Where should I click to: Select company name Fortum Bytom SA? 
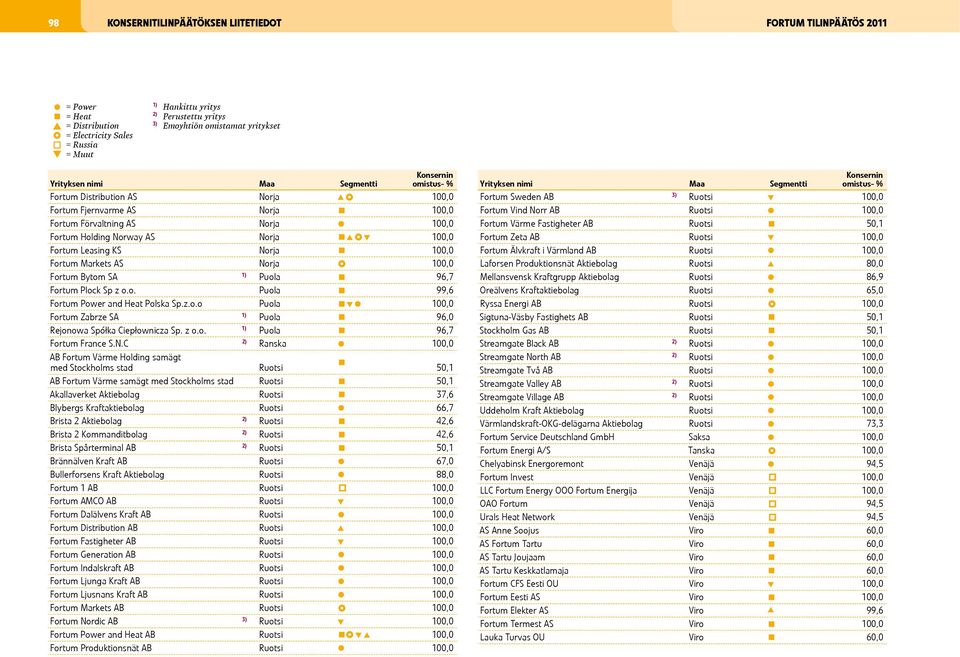point(84,277)
